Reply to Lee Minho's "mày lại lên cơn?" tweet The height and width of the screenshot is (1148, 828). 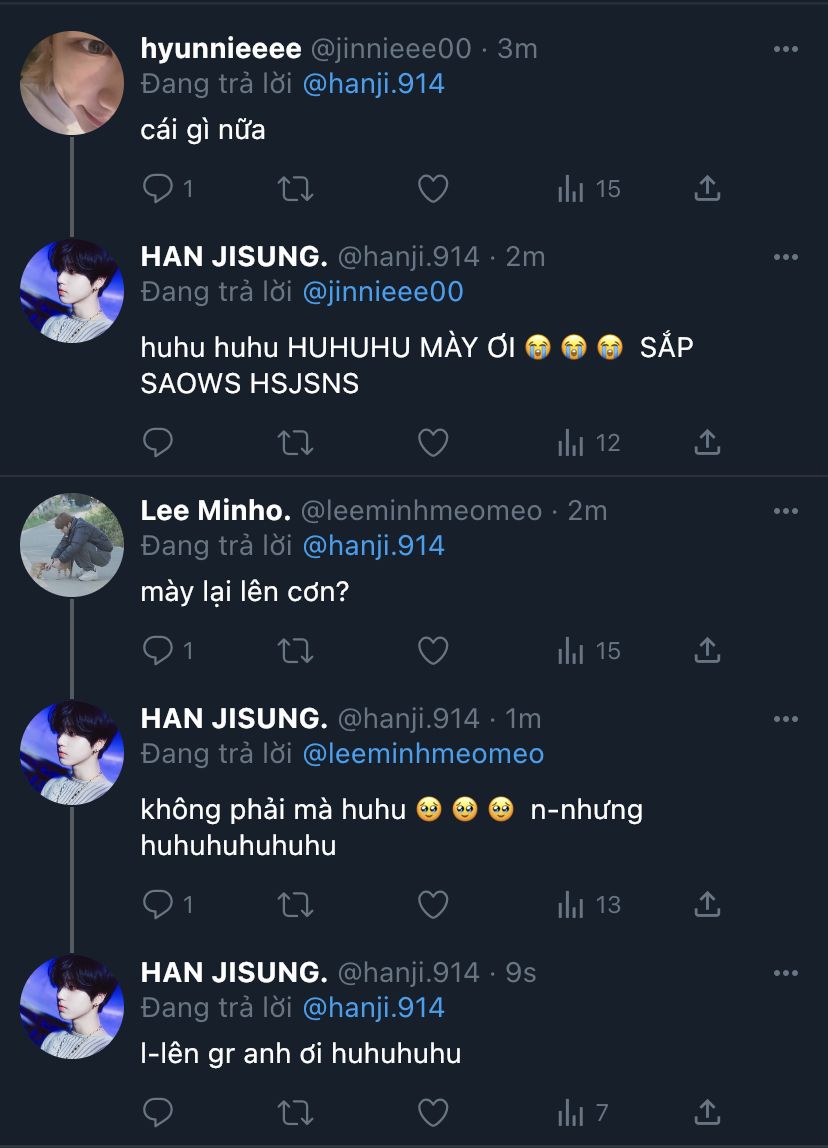coord(159,651)
